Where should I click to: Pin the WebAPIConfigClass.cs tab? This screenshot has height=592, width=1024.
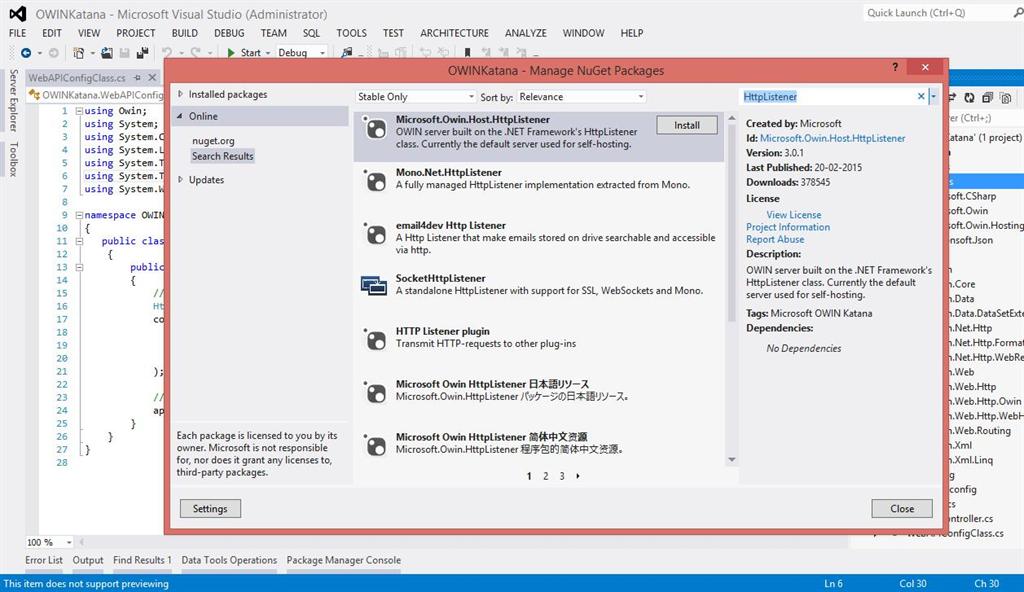[x=137, y=78]
